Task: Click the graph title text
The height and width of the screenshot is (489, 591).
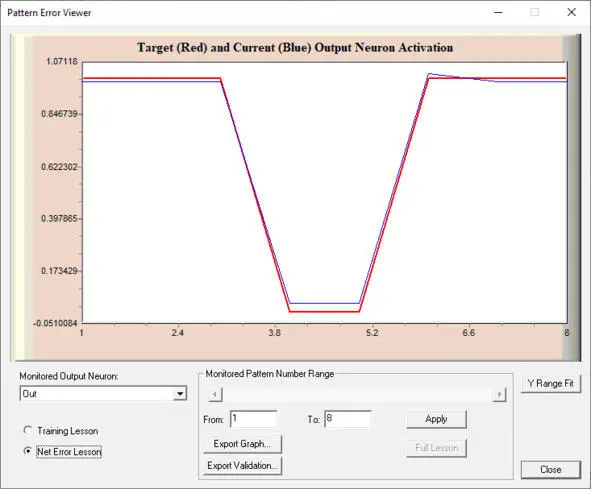Action: click(295, 48)
